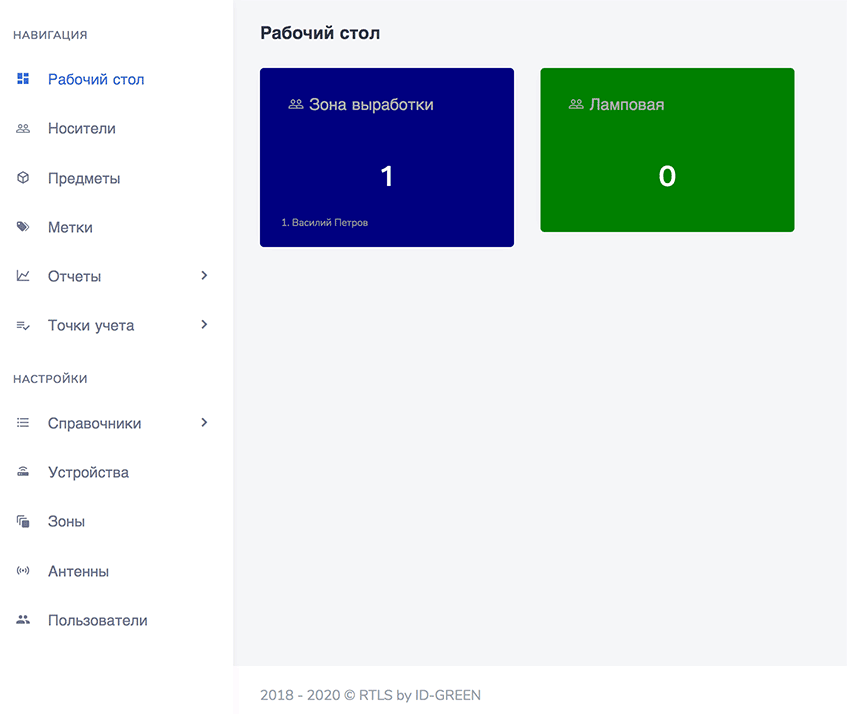Click the chart icon beside Отчеты
847x714 pixels.
(x=23, y=276)
